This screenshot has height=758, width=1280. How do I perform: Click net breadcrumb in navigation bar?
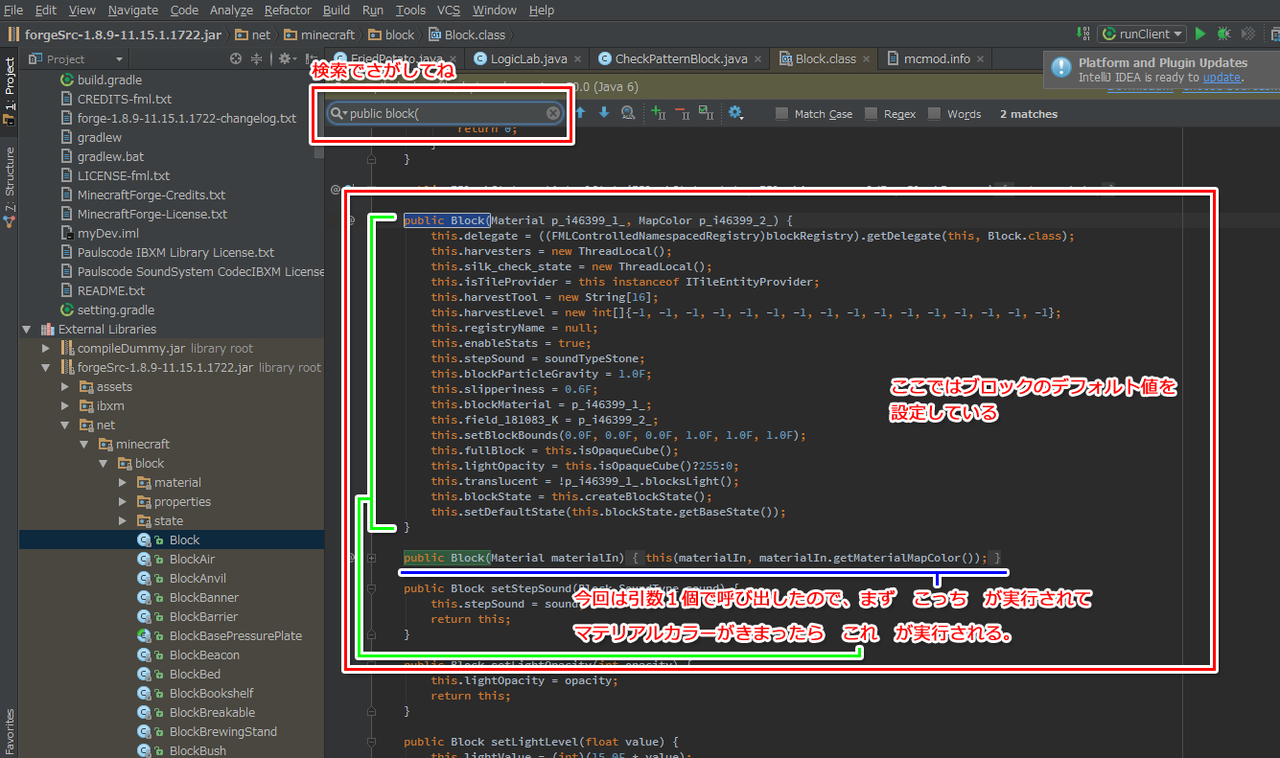[x=251, y=34]
